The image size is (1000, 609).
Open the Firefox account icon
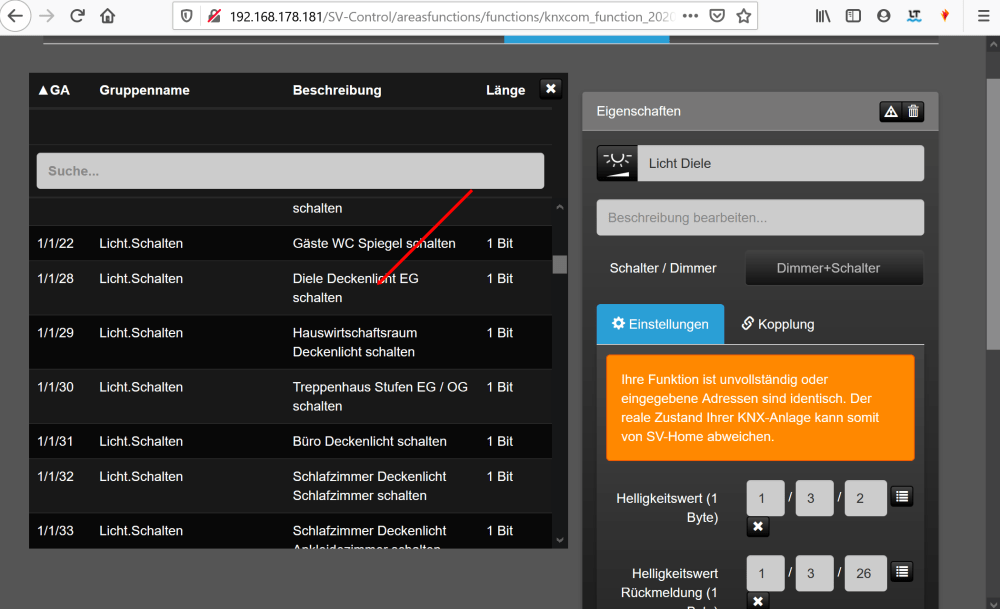(x=883, y=17)
